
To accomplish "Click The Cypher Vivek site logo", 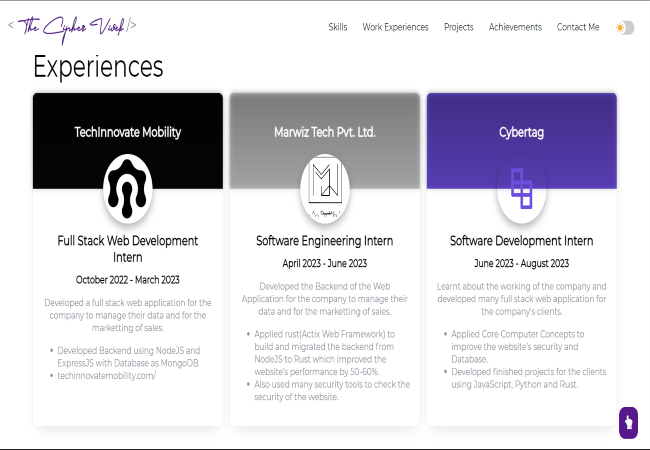I will [72, 25].
